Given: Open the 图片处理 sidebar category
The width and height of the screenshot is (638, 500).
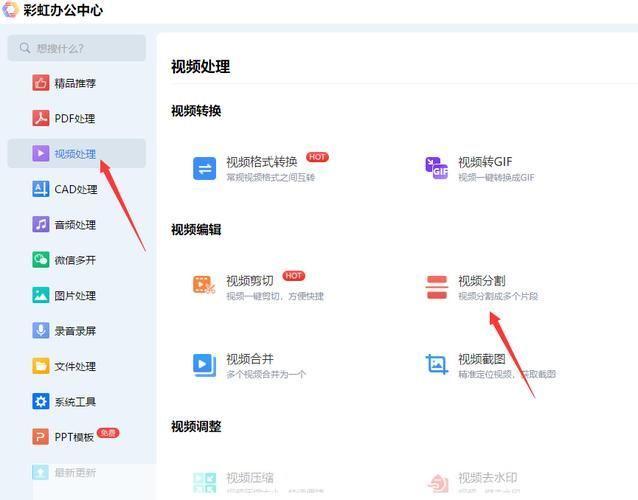Looking at the screenshot, I should pos(75,295).
